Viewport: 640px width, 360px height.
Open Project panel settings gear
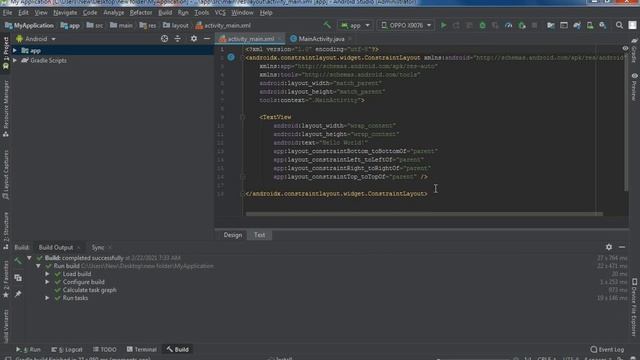[194, 39]
